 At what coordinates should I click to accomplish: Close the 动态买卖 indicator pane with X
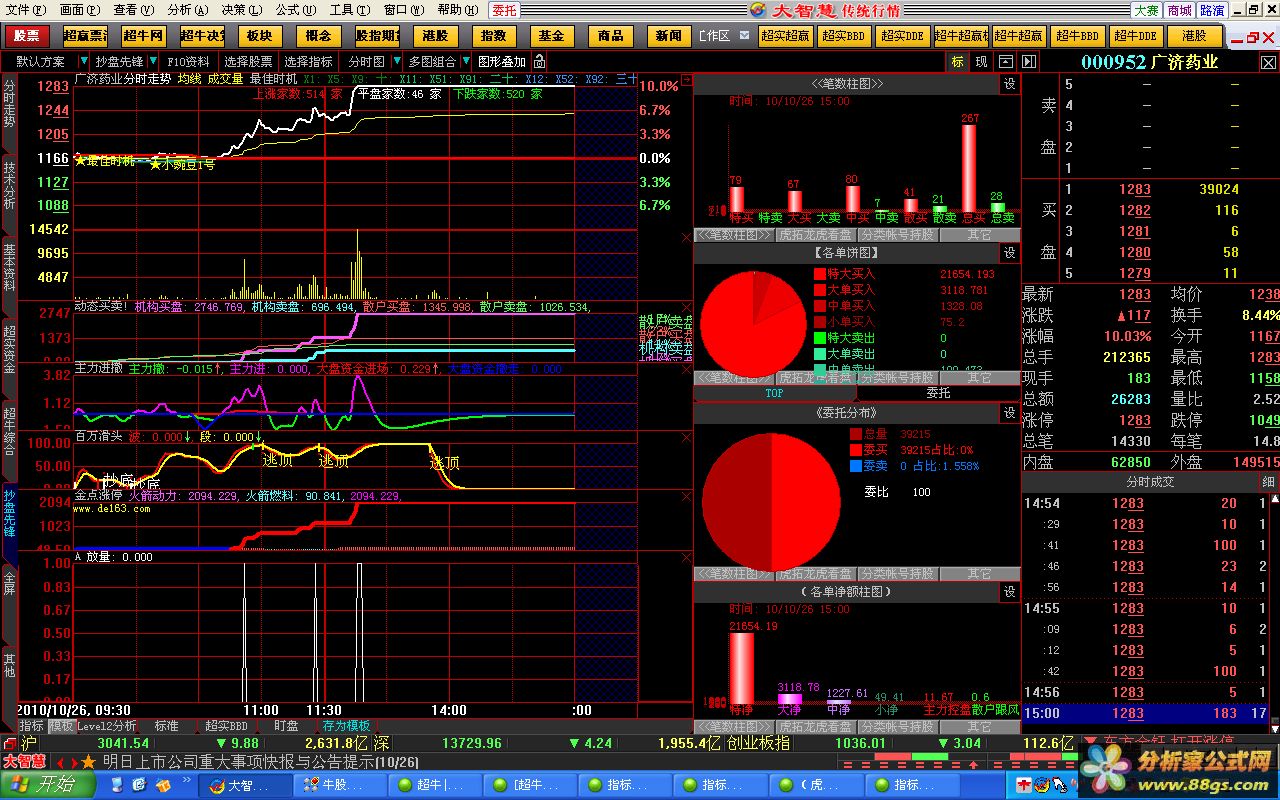point(686,308)
